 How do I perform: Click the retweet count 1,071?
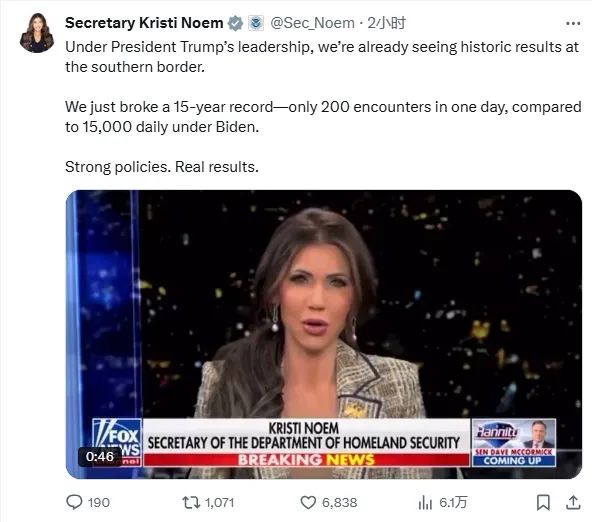click(220, 503)
